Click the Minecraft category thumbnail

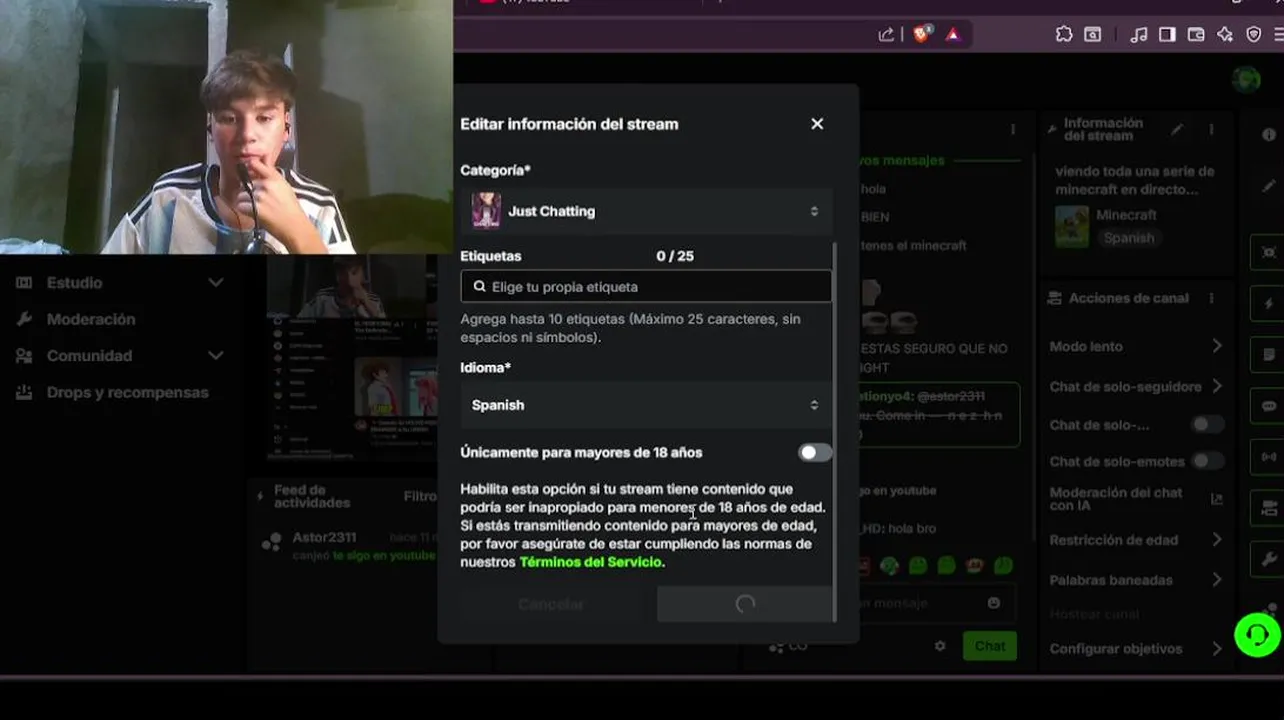[1072, 226]
